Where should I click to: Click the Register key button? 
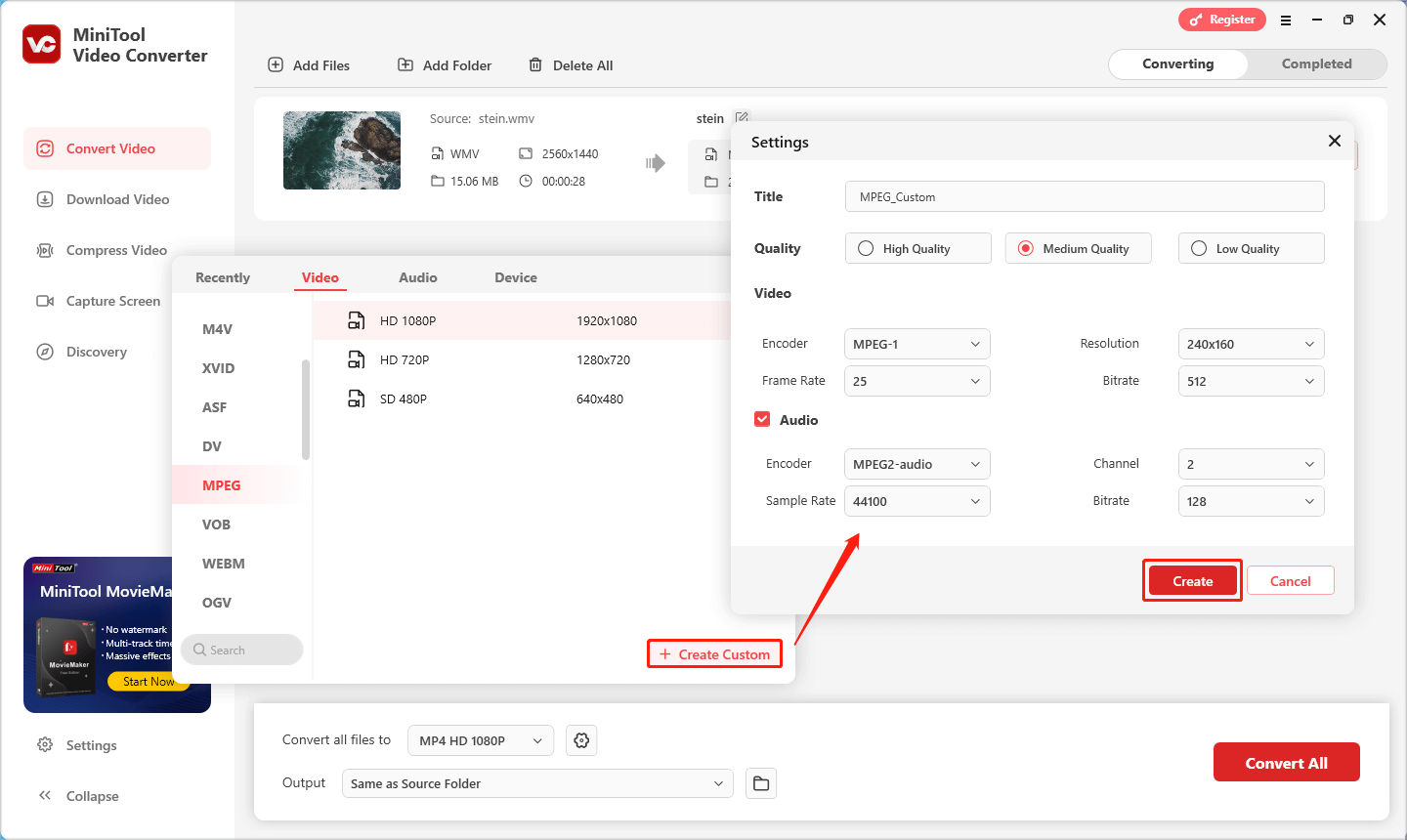pos(1222,20)
